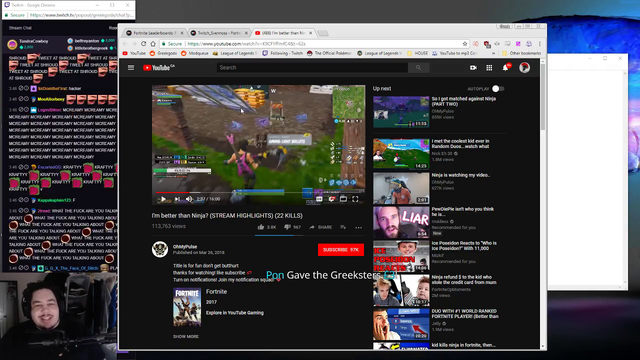
Task: Show hidden bookmarks with the overflow chevron
Action: 493,53
